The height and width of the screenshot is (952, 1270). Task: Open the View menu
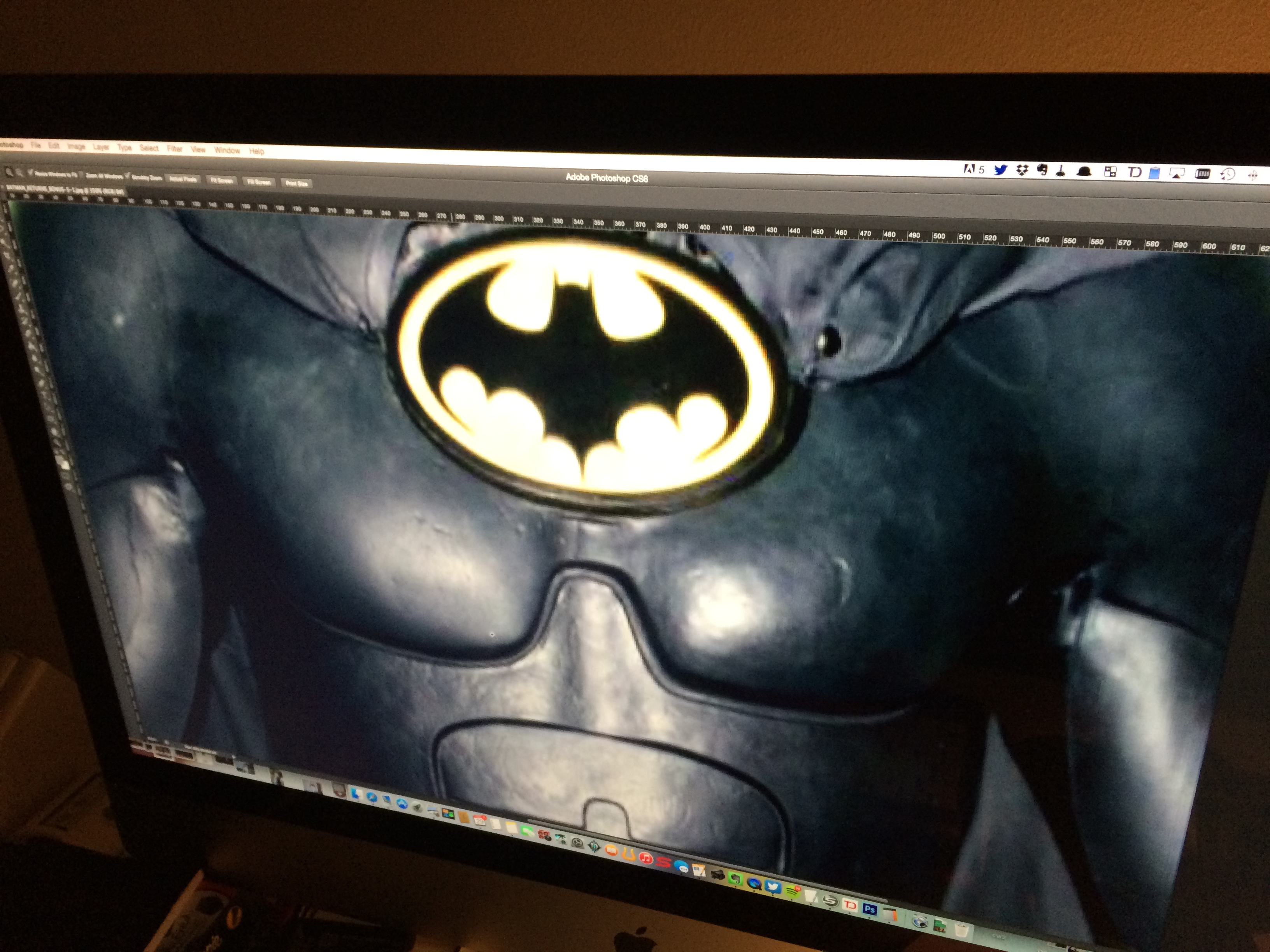pos(198,149)
